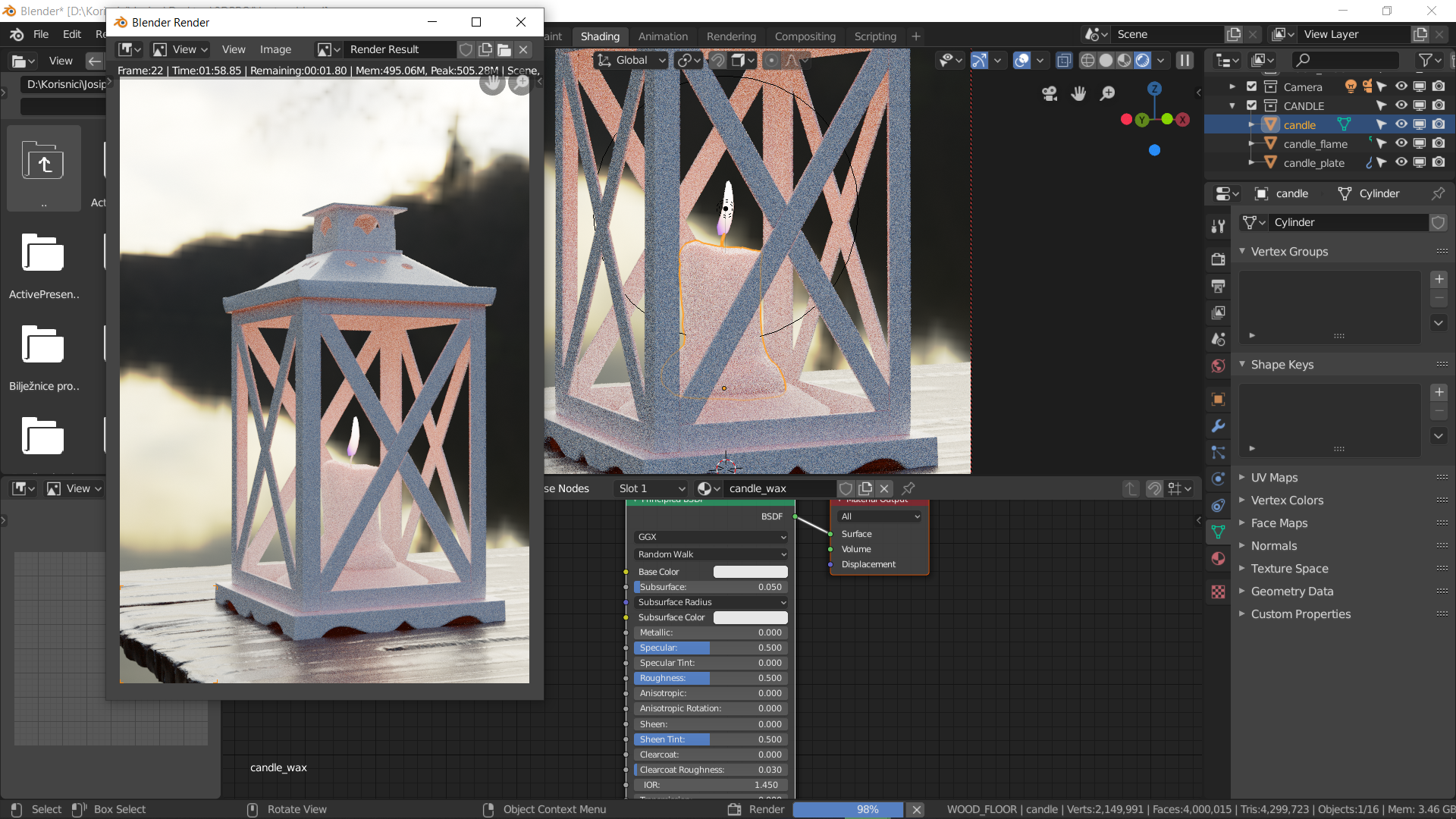This screenshot has height=819, width=1456.
Task: Open Image menu in Blender Render window
Action: (275, 49)
